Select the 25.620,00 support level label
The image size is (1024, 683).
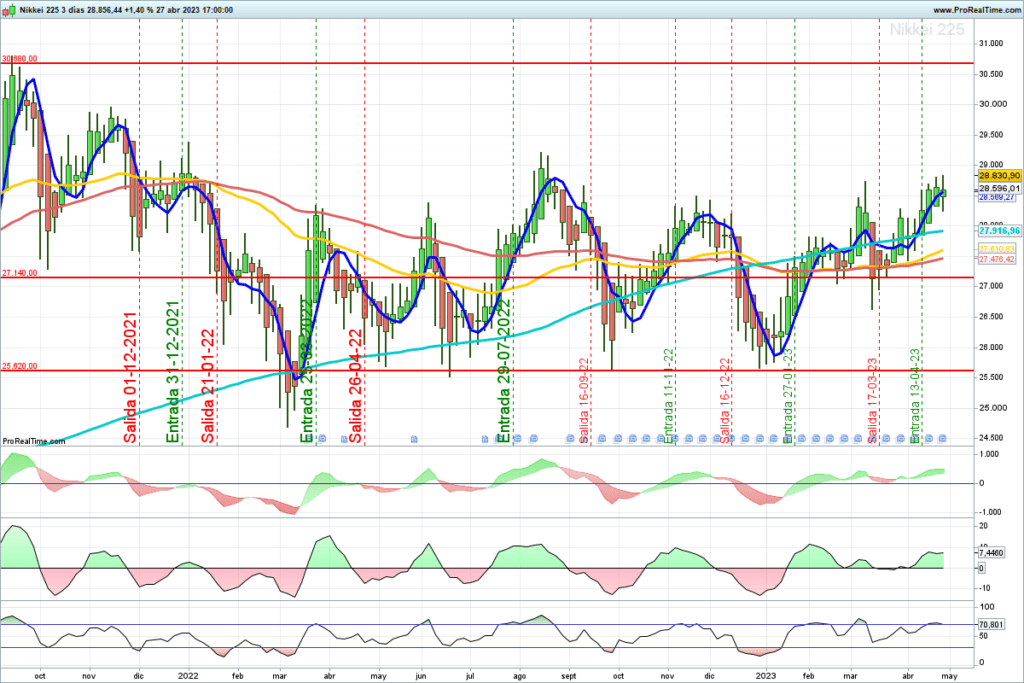point(20,366)
